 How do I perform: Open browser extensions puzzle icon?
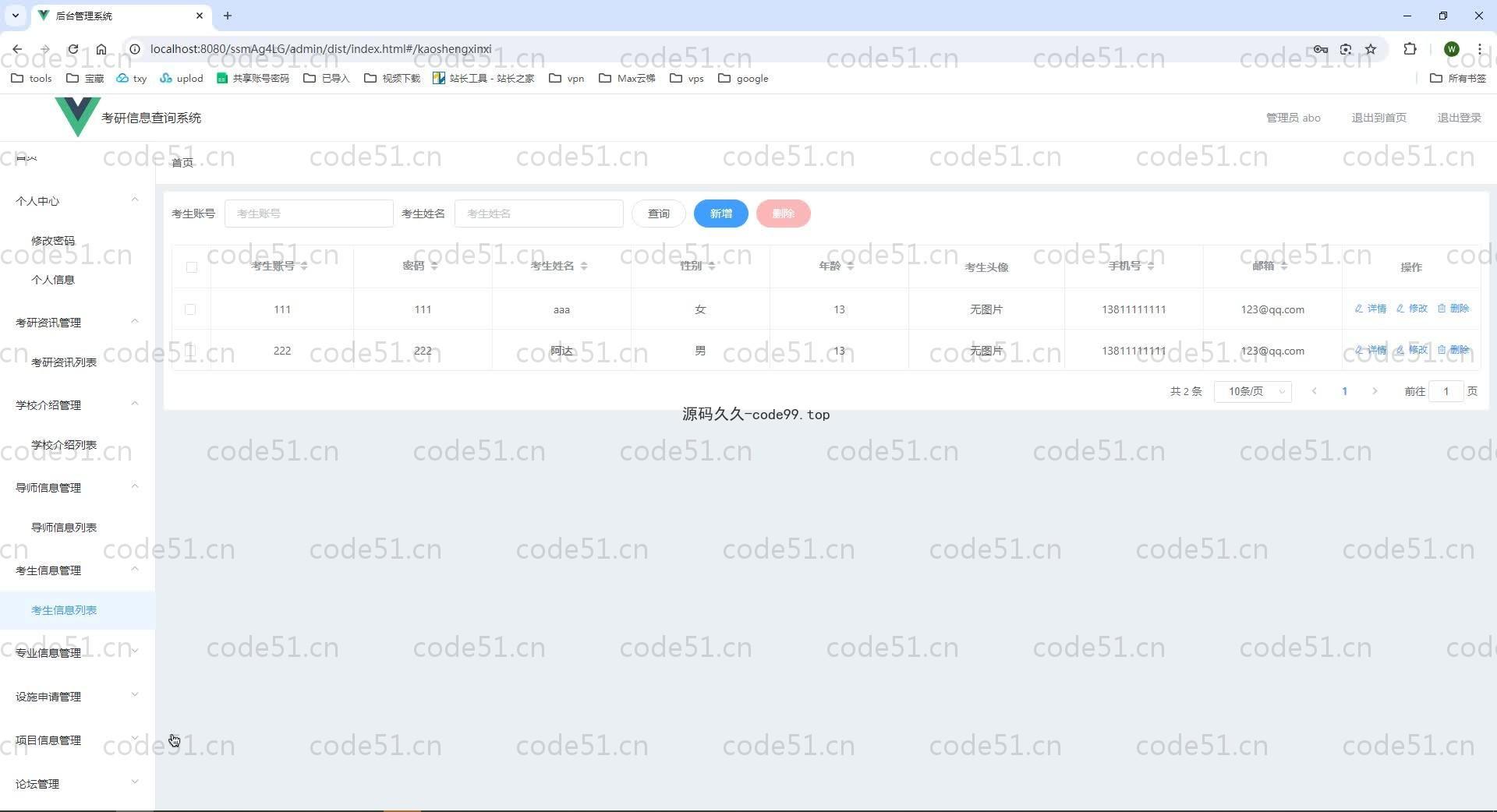(x=1410, y=49)
